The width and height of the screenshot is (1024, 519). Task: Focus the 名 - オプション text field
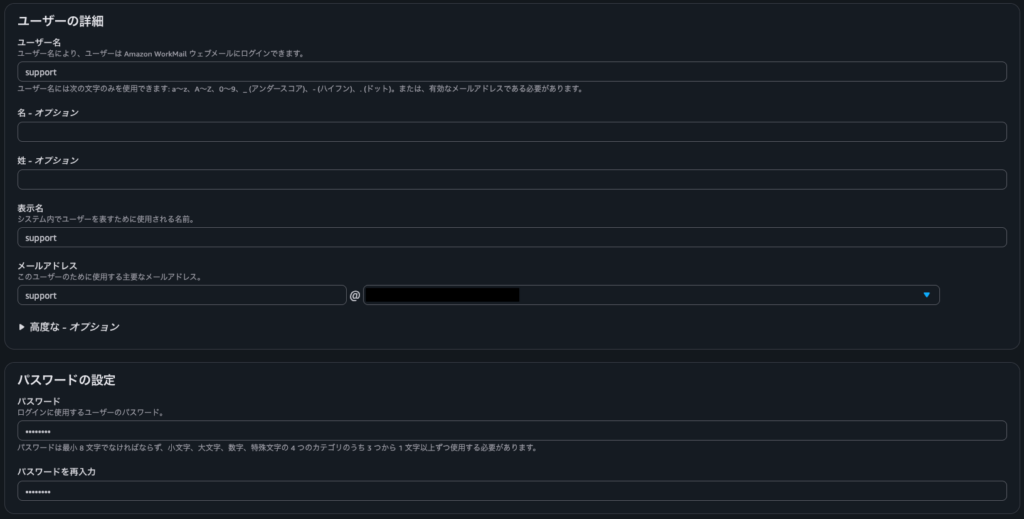[511, 132]
